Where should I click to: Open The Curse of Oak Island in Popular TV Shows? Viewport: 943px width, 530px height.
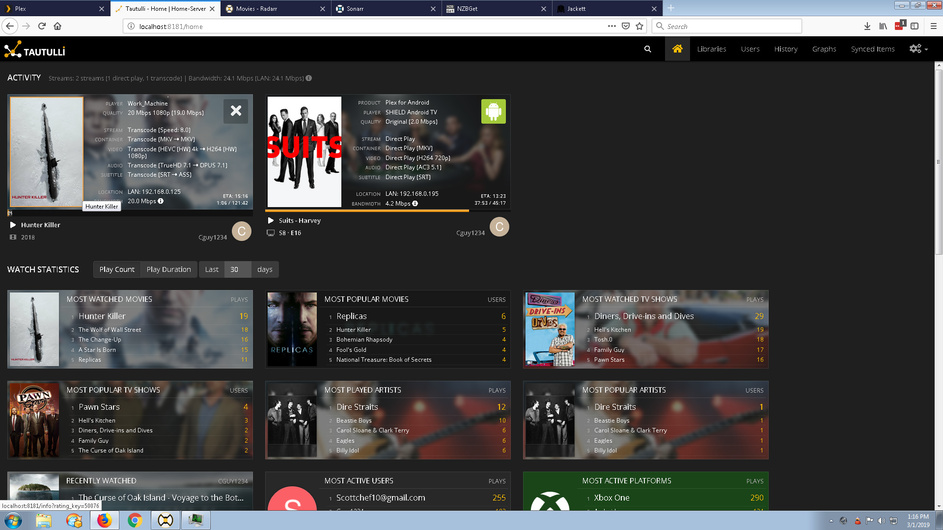click(111, 451)
